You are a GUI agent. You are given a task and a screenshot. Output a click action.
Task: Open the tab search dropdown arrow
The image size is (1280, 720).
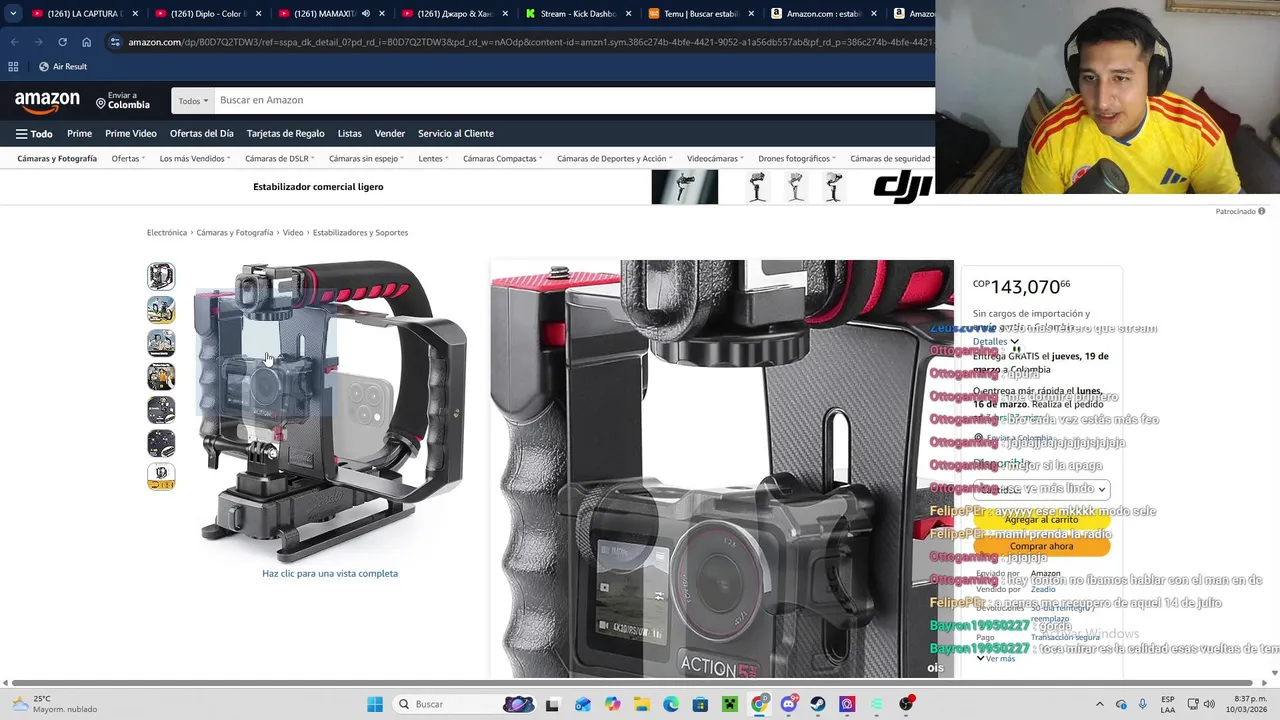point(12,14)
